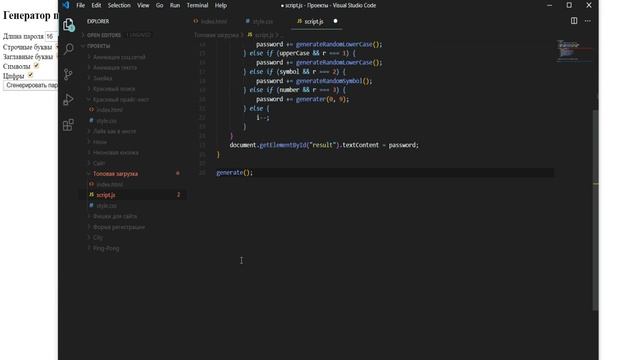The width and height of the screenshot is (640, 360).
Task: Click the code minimap preview
Action: coord(573,51)
